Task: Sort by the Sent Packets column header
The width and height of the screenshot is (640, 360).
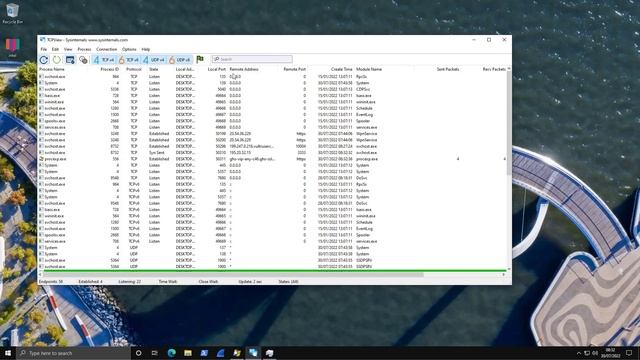Action: click(x=448, y=69)
